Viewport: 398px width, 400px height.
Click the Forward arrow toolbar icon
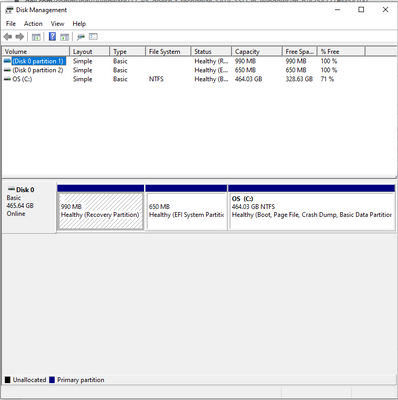pyautogui.click(x=20, y=37)
